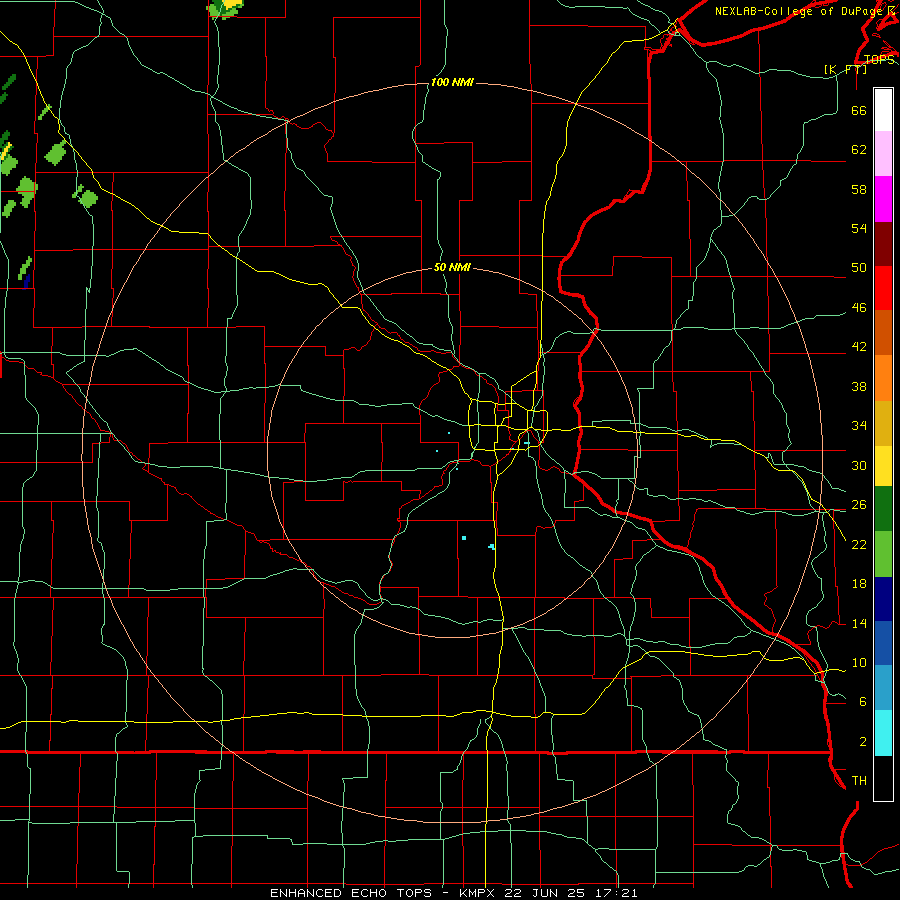Click the "58" legend value
This screenshot has height=900, width=900.
click(859, 189)
